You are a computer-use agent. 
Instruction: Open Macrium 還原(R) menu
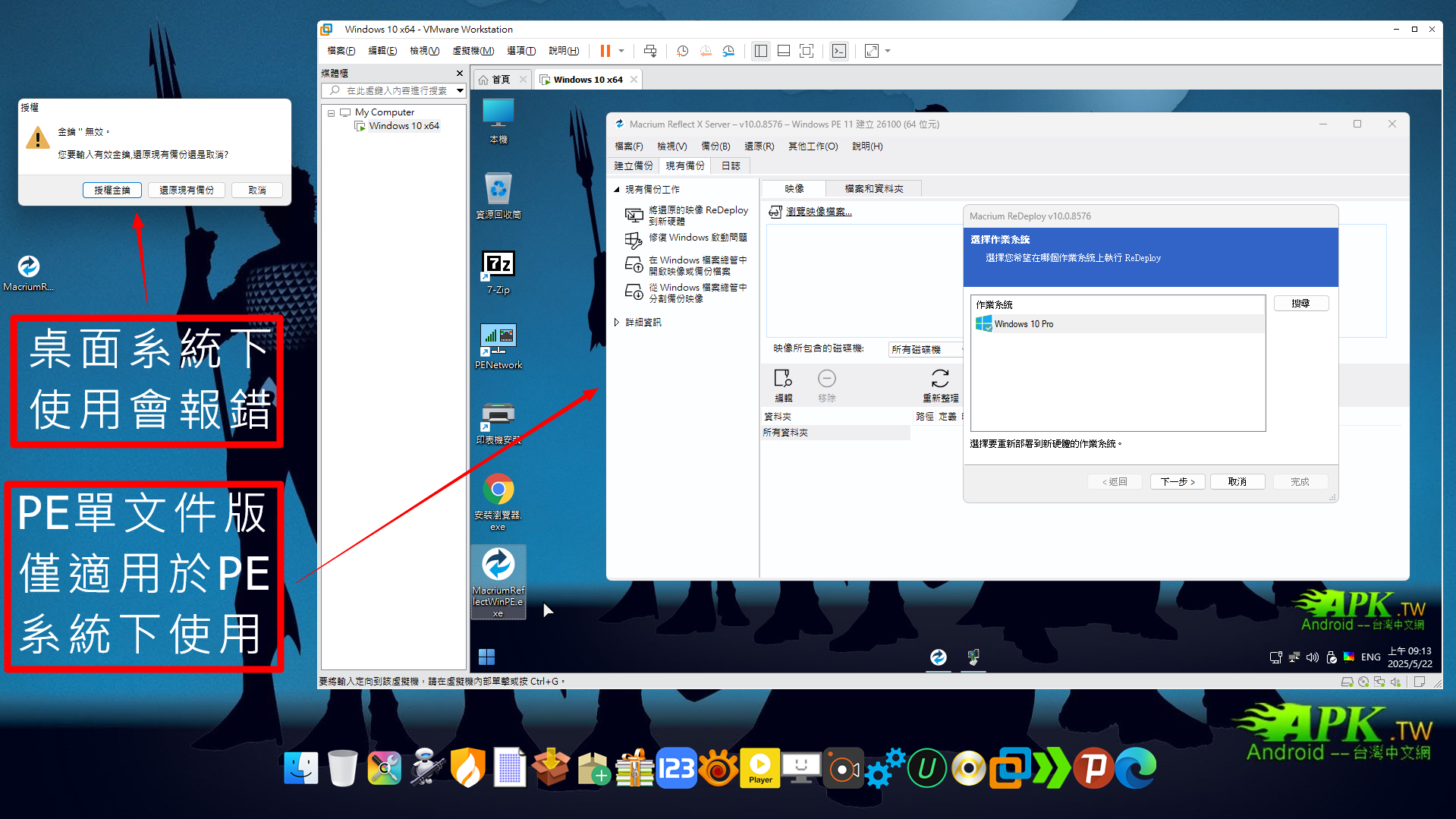tap(759, 146)
